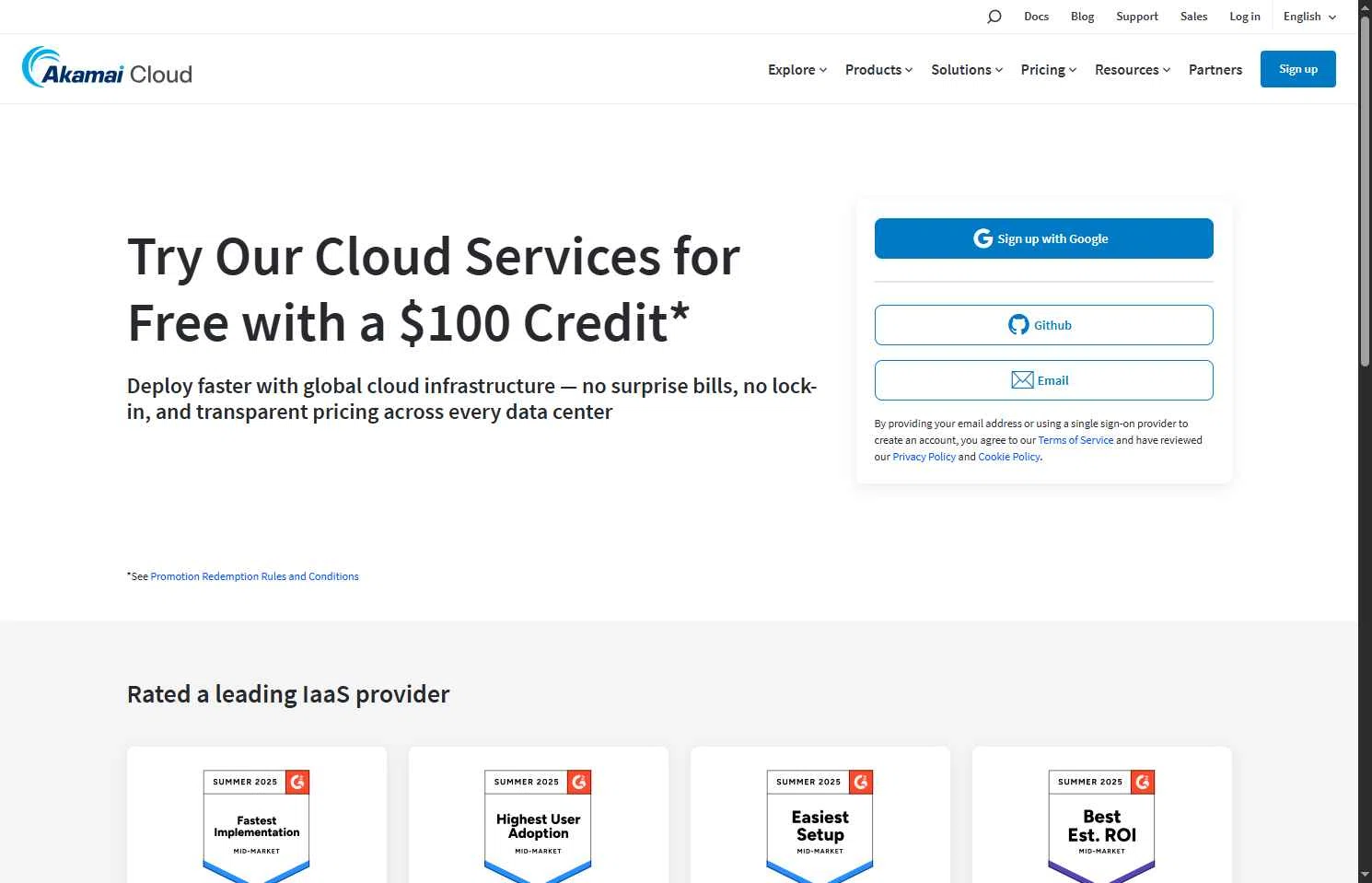Click the scrollbar up arrow
Screen dimensions: 1372x883
(1365, 7)
